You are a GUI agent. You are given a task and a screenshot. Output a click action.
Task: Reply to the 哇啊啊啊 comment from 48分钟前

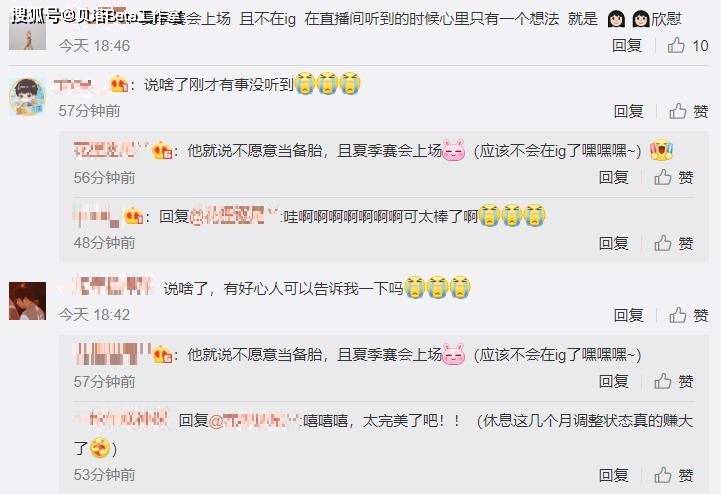tap(613, 243)
